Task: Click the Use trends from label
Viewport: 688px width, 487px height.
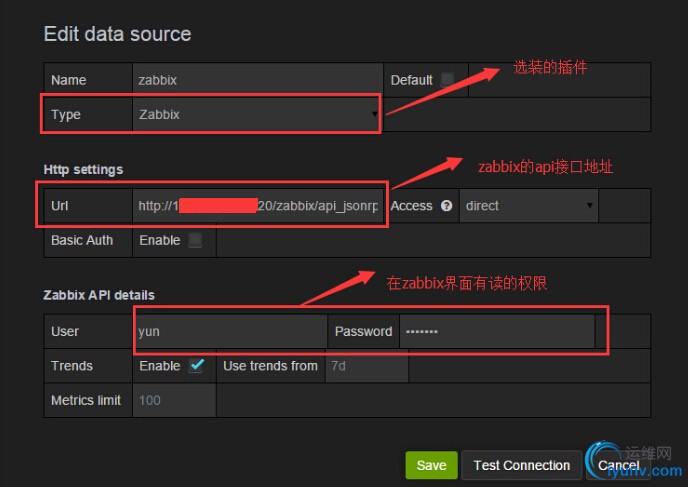Action: click(x=270, y=366)
